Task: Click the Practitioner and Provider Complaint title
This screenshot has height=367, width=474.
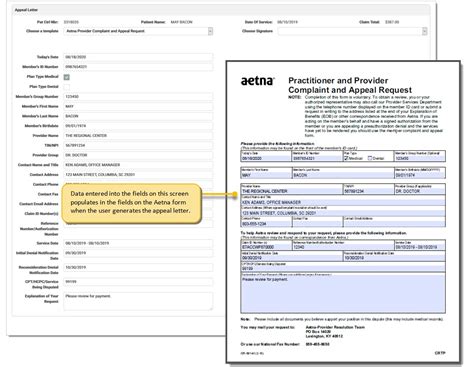Action: point(350,85)
